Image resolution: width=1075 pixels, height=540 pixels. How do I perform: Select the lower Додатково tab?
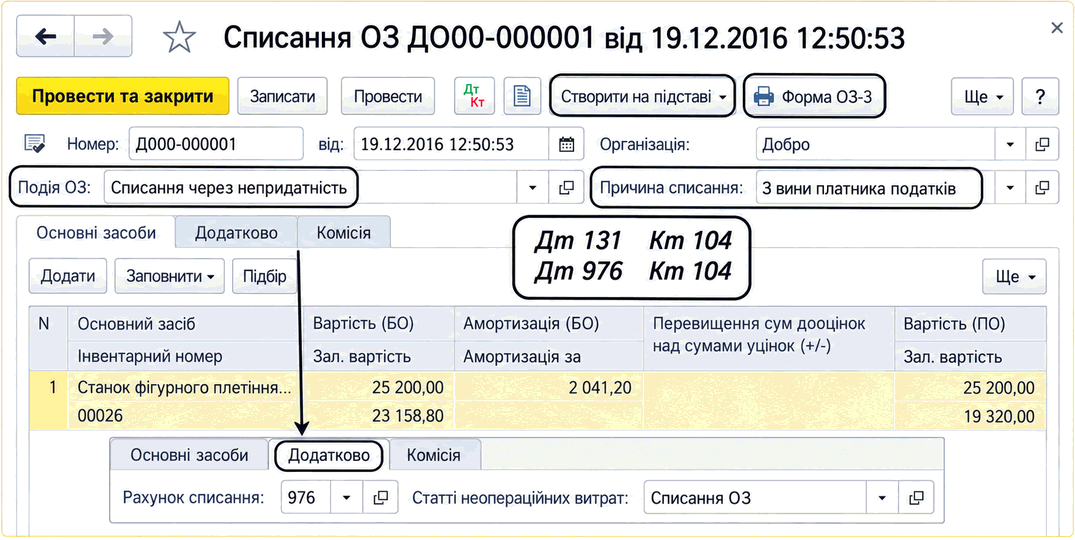point(329,455)
